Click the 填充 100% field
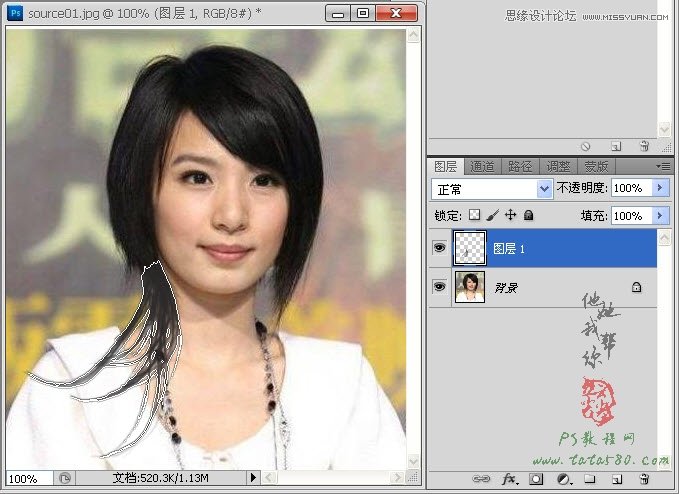 pyautogui.click(x=631, y=215)
